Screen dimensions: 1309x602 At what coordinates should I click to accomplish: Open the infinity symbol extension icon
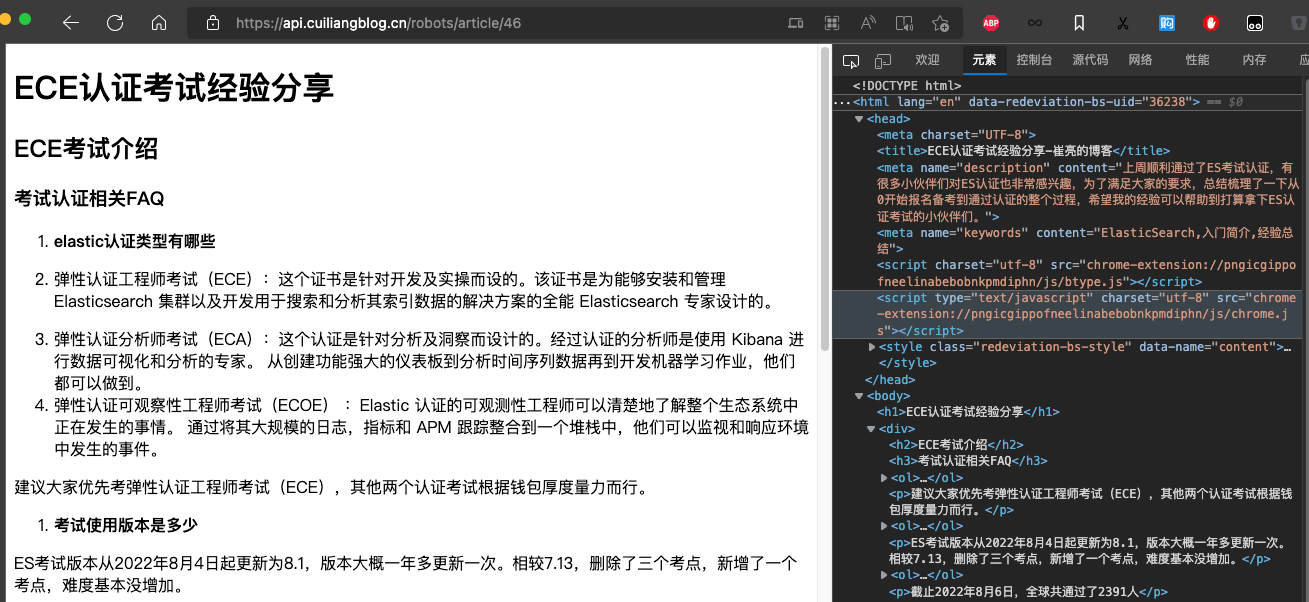[1035, 22]
